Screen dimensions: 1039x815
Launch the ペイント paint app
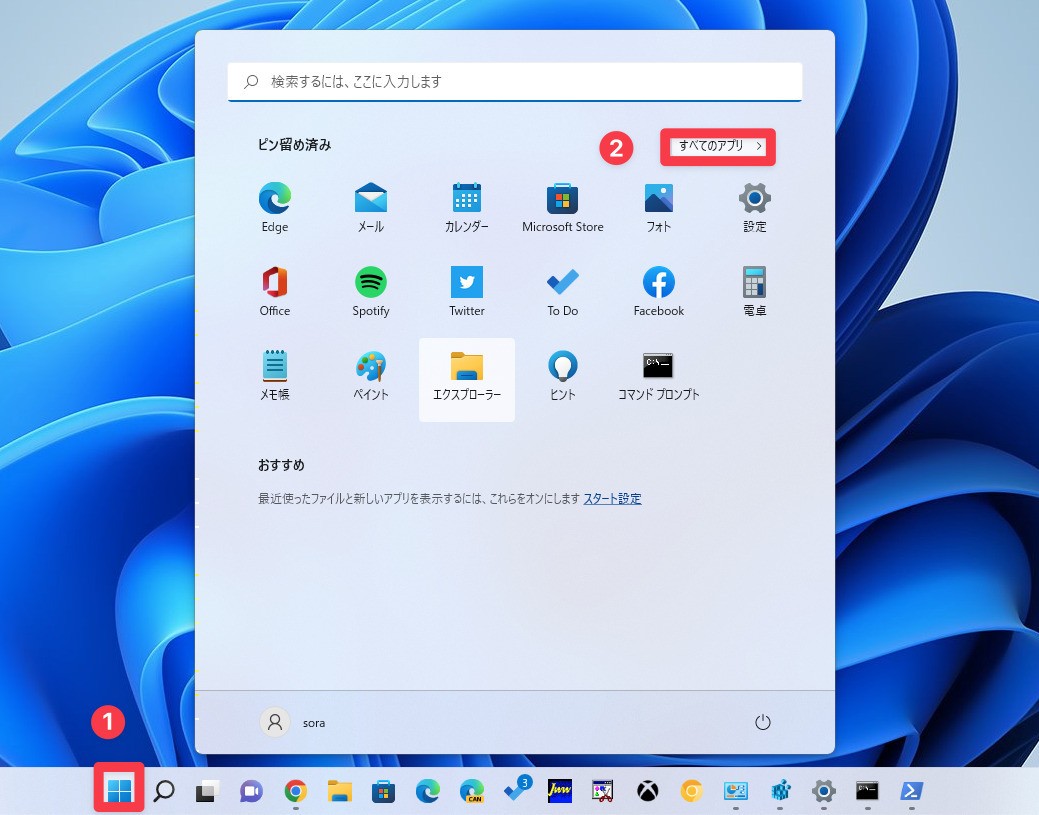tap(371, 375)
